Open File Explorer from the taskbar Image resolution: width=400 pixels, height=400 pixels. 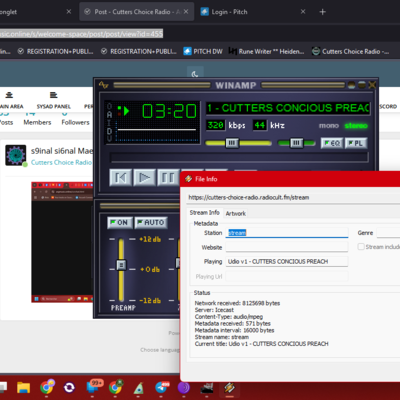point(23,387)
